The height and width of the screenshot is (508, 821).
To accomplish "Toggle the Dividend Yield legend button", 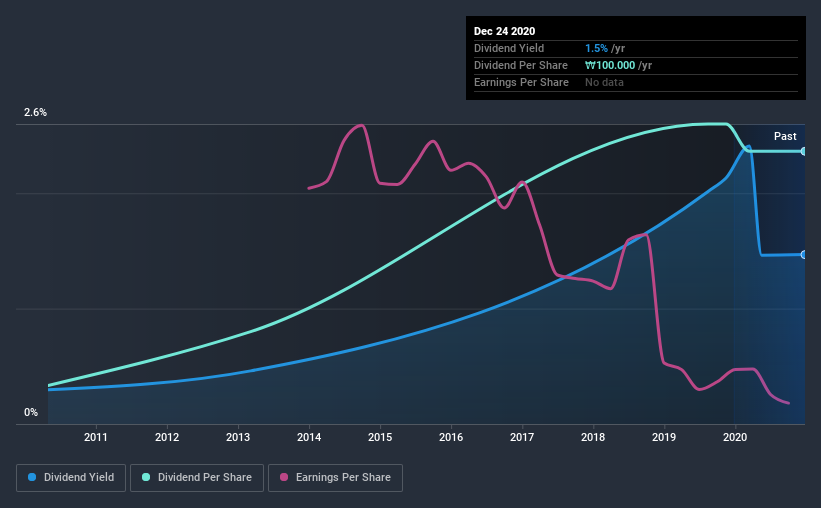I will [x=71, y=478].
